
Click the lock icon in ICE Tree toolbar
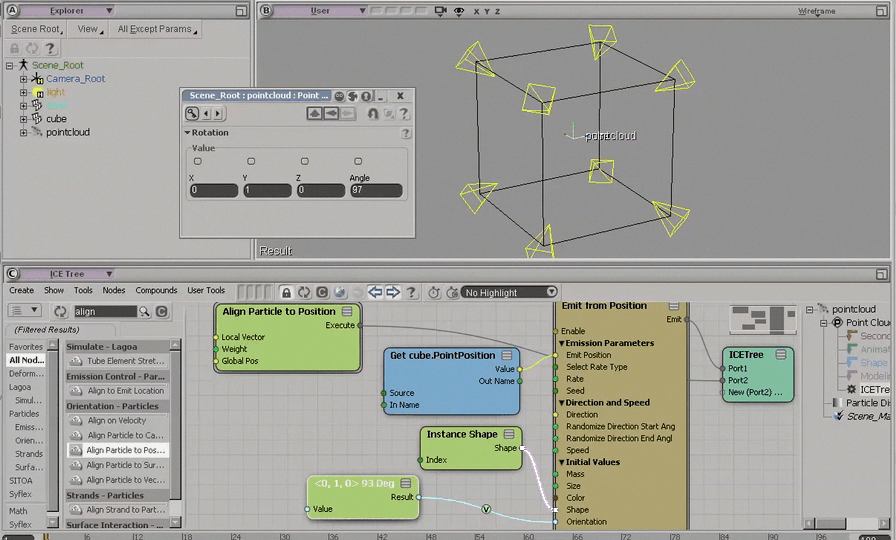point(286,293)
